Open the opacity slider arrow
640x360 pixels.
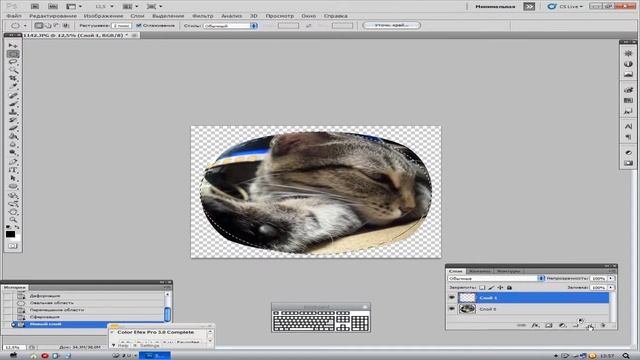[611, 278]
